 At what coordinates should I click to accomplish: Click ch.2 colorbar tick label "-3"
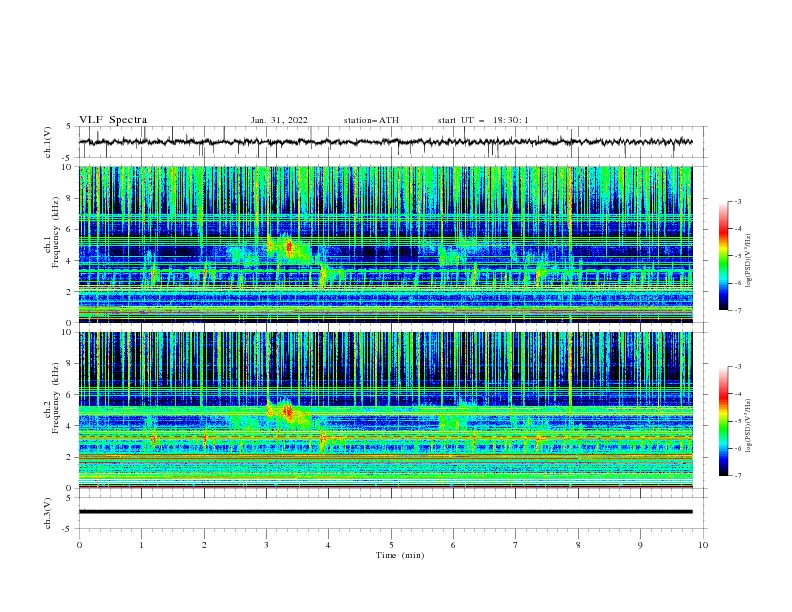(x=738, y=367)
